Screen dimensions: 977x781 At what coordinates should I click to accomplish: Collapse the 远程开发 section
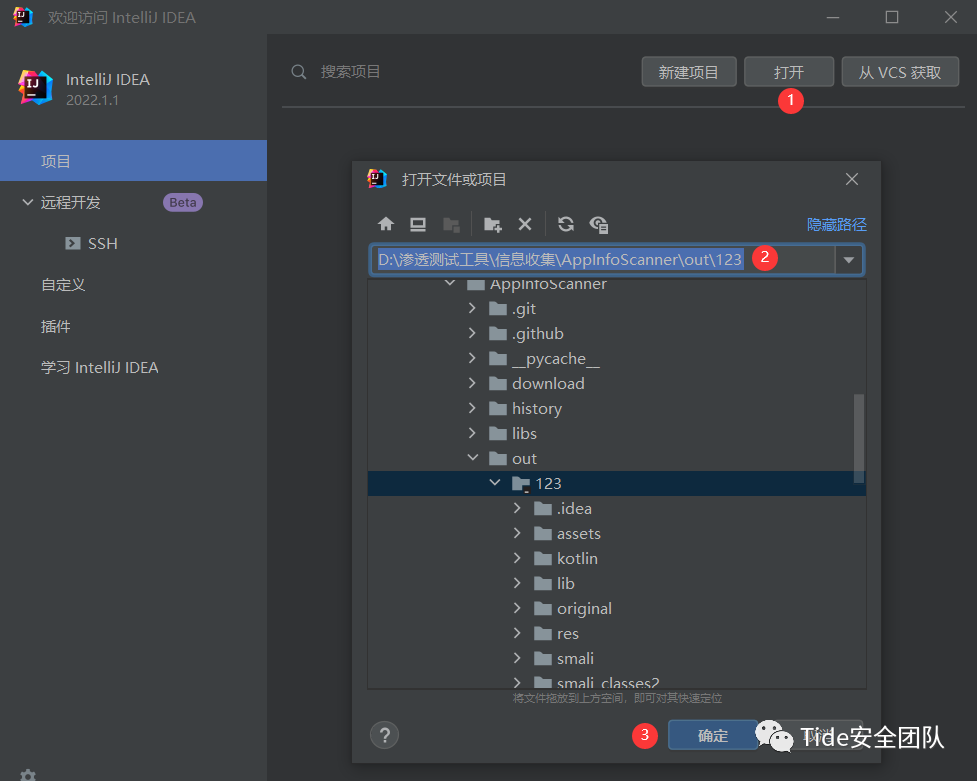(x=27, y=202)
